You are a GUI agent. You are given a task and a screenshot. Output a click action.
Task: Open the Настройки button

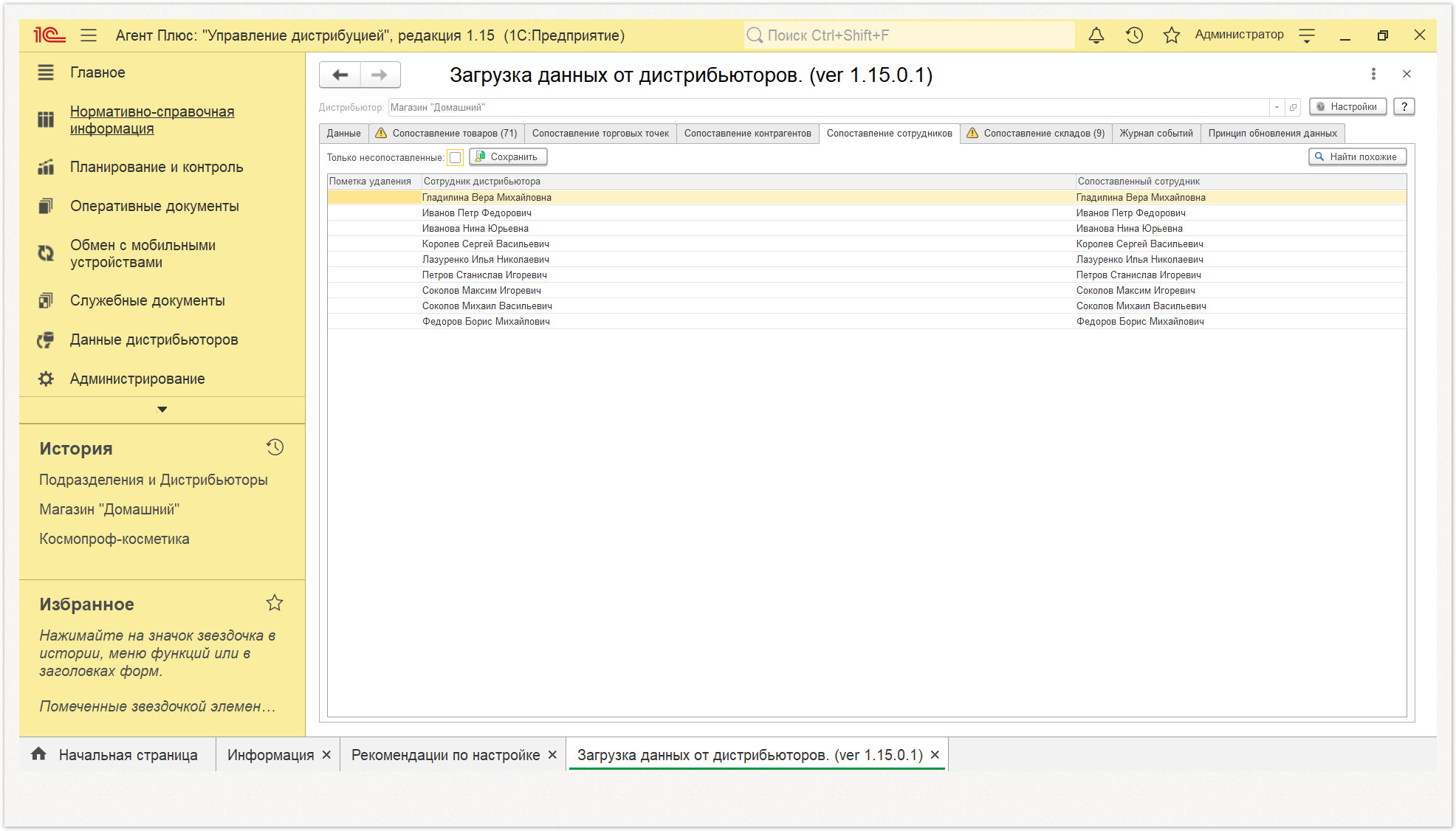tap(1347, 107)
